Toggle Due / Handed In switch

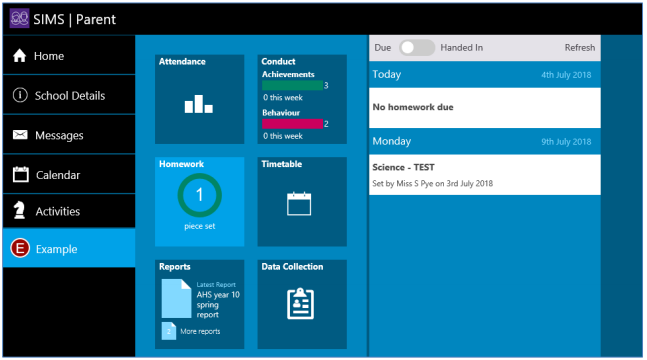pyautogui.click(x=417, y=47)
